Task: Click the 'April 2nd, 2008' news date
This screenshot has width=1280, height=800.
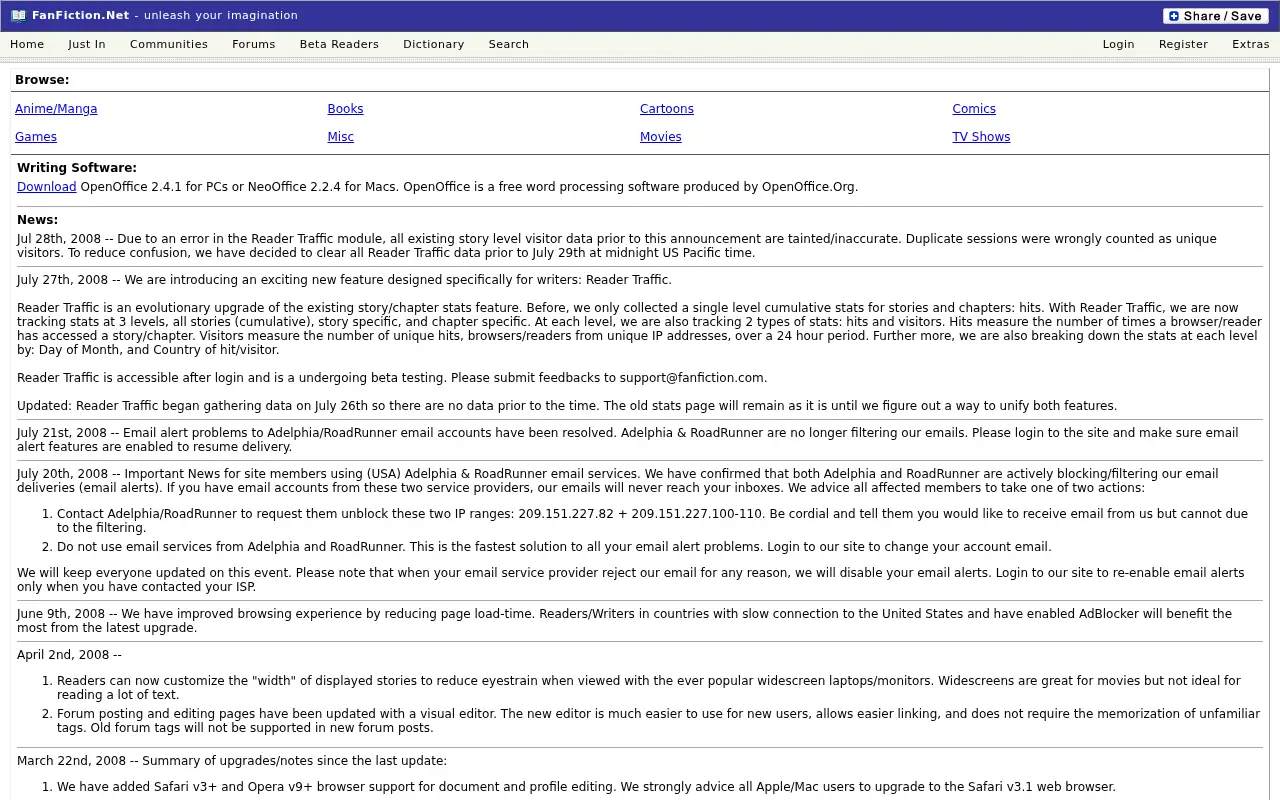Action: point(69,655)
